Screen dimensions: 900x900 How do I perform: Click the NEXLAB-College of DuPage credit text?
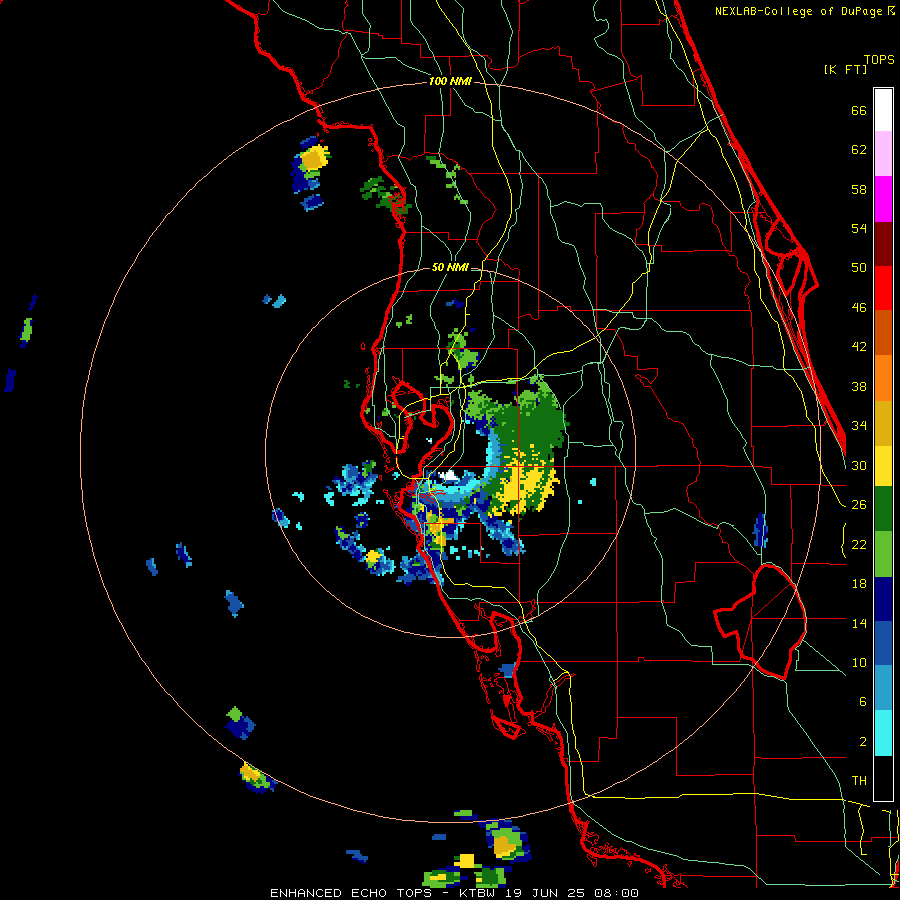click(799, 11)
